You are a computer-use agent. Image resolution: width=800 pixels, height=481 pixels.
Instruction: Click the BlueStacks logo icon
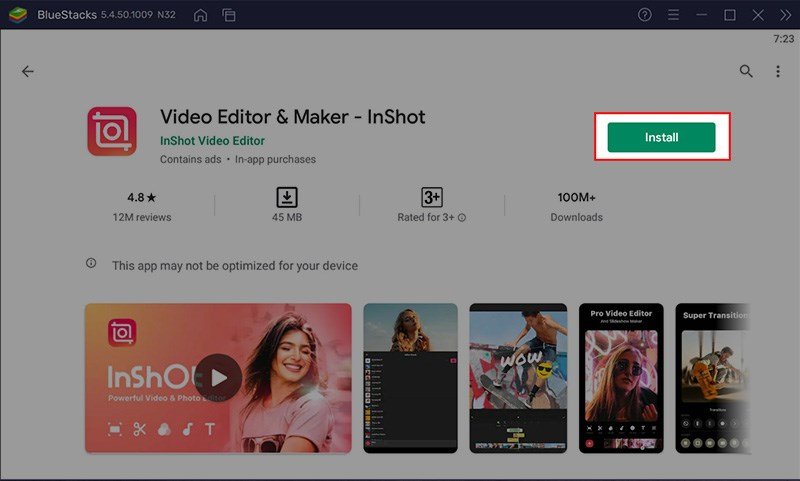click(18, 15)
